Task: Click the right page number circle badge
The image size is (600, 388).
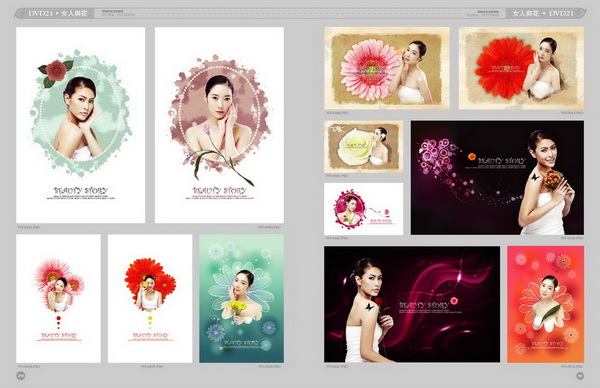Action: click(580, 376)
